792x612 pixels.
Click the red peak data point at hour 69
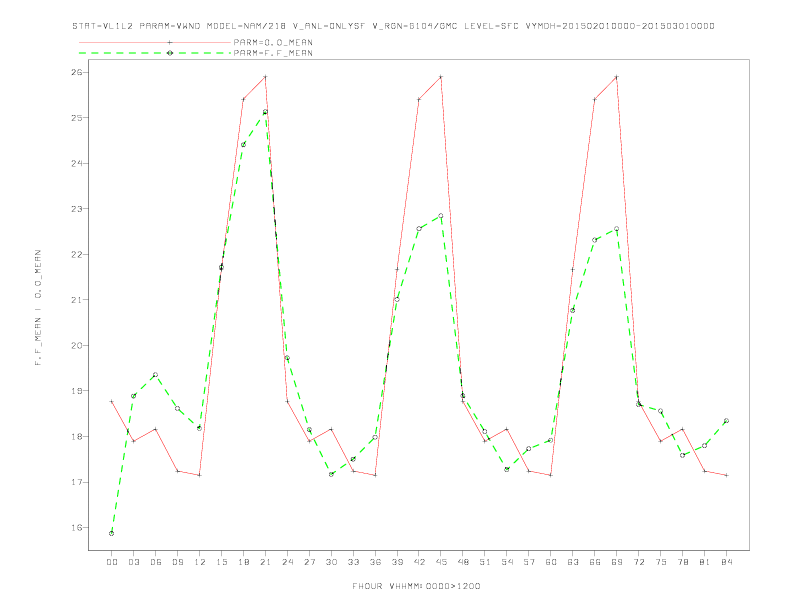(617, 77)
